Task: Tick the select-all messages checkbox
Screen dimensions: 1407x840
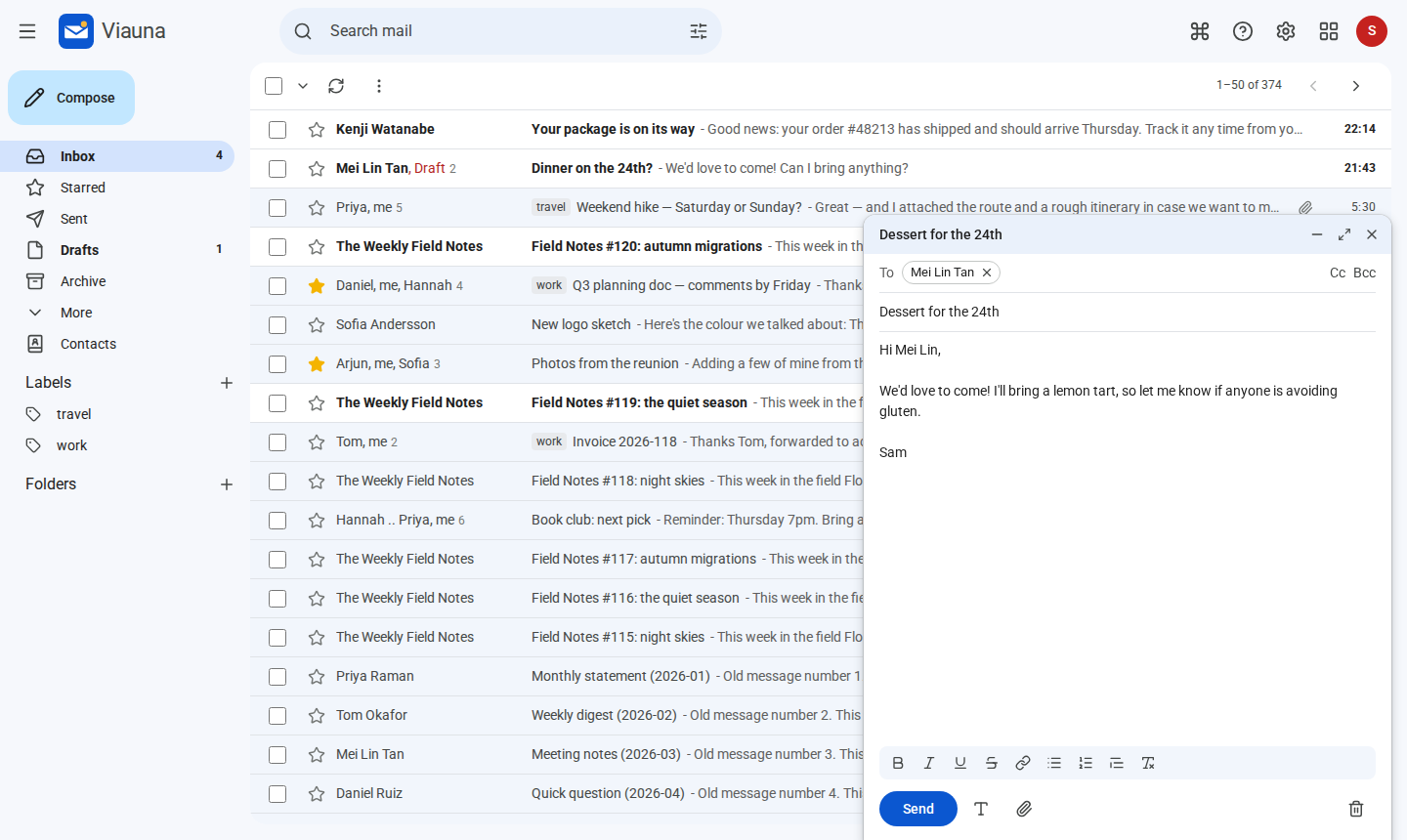Action: coord(274,86)
